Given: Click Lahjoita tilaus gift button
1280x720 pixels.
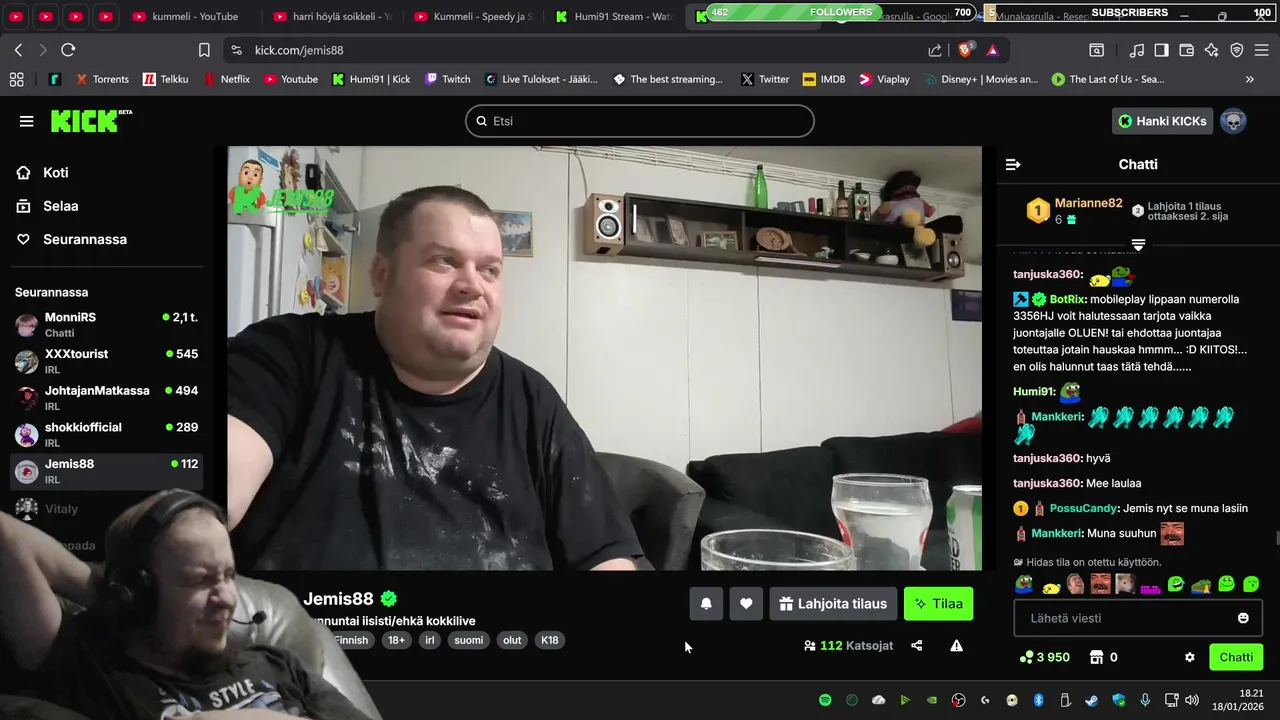Looking at the screenshot, I should [833, 603].
